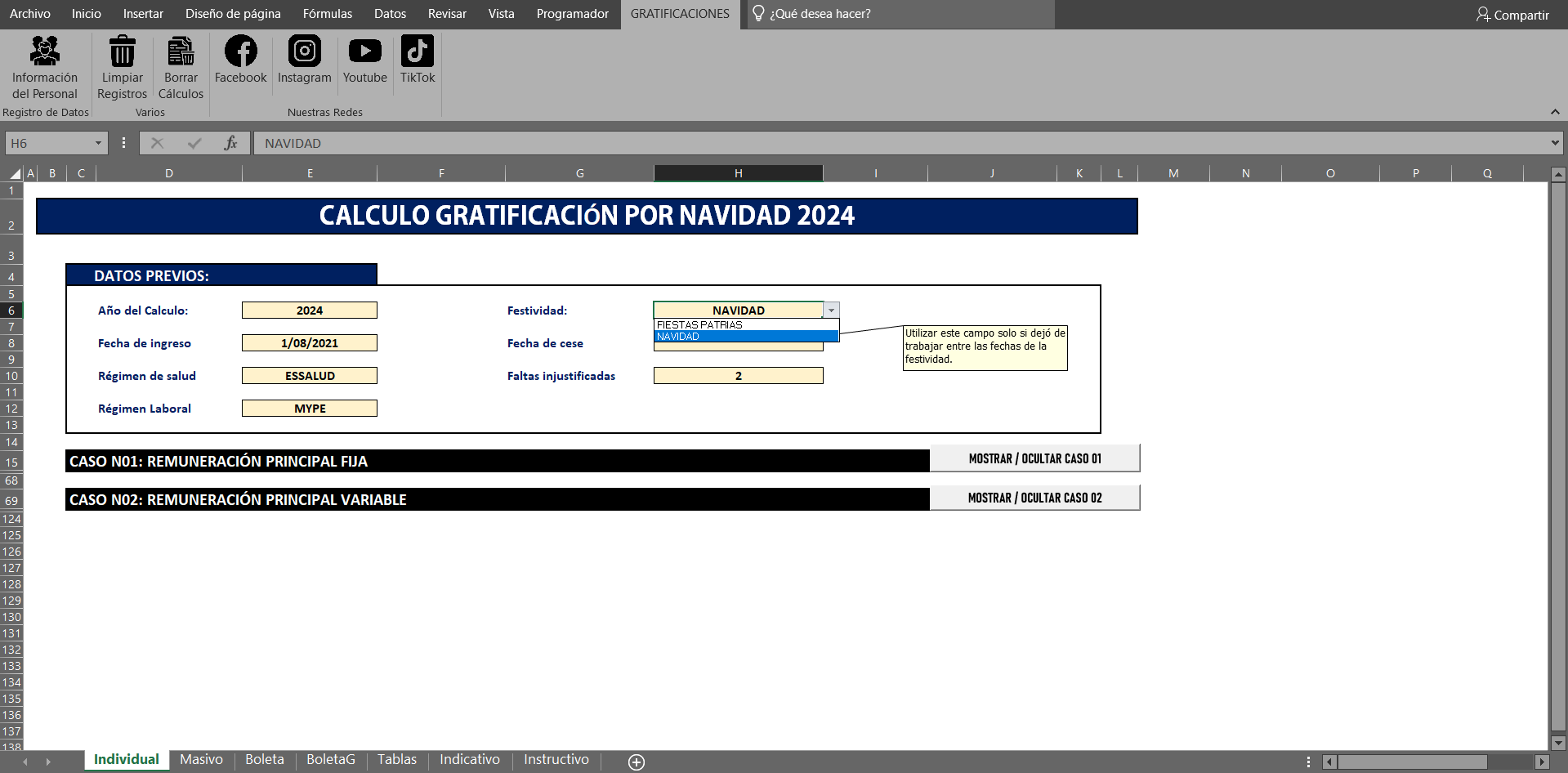Switch to the Masivo sheet tab
The image size is (1568, 773).
coord(201,759)
